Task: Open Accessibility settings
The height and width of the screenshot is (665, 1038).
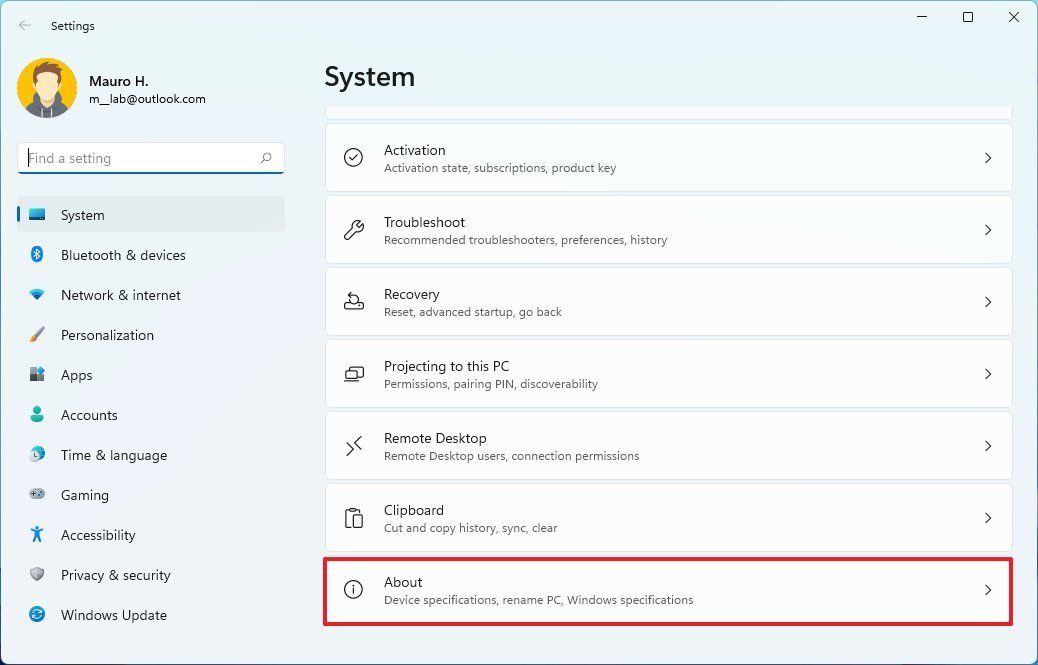Action: point(98,535)
